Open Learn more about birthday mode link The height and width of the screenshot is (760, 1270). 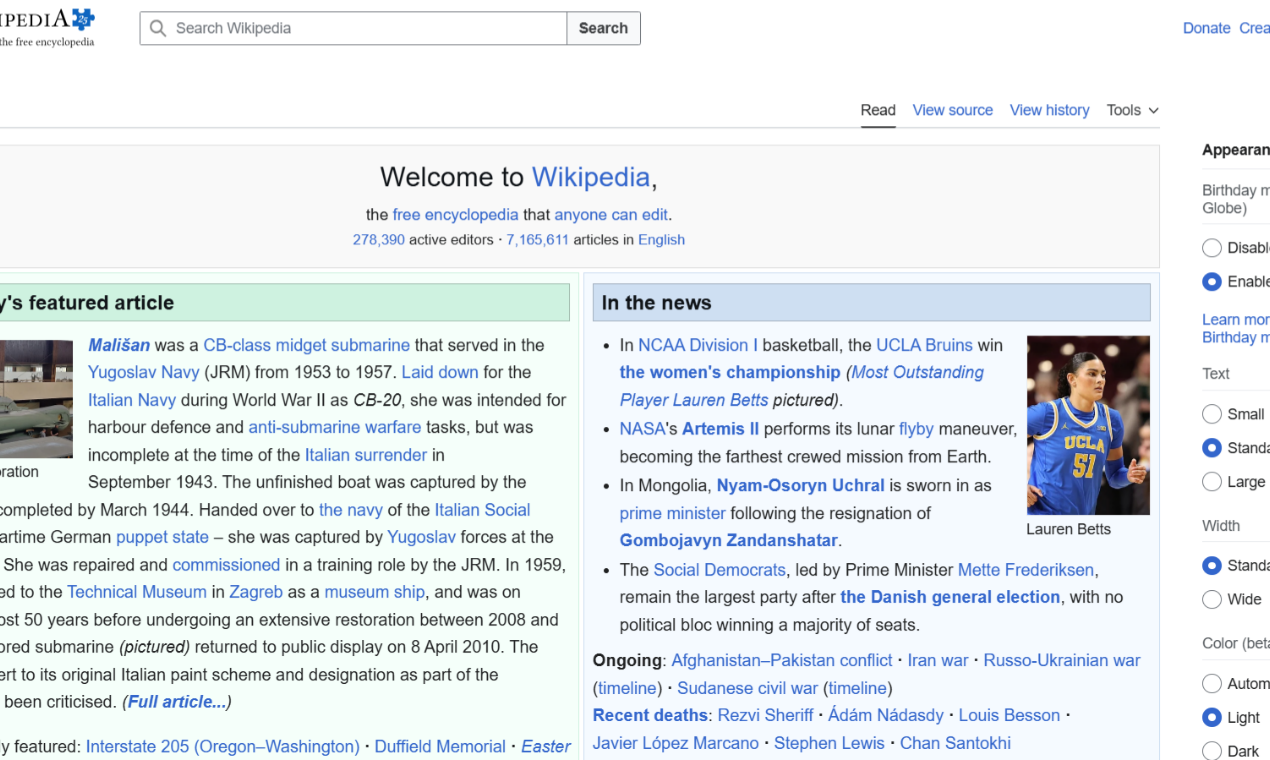[x=1235, y=328]
